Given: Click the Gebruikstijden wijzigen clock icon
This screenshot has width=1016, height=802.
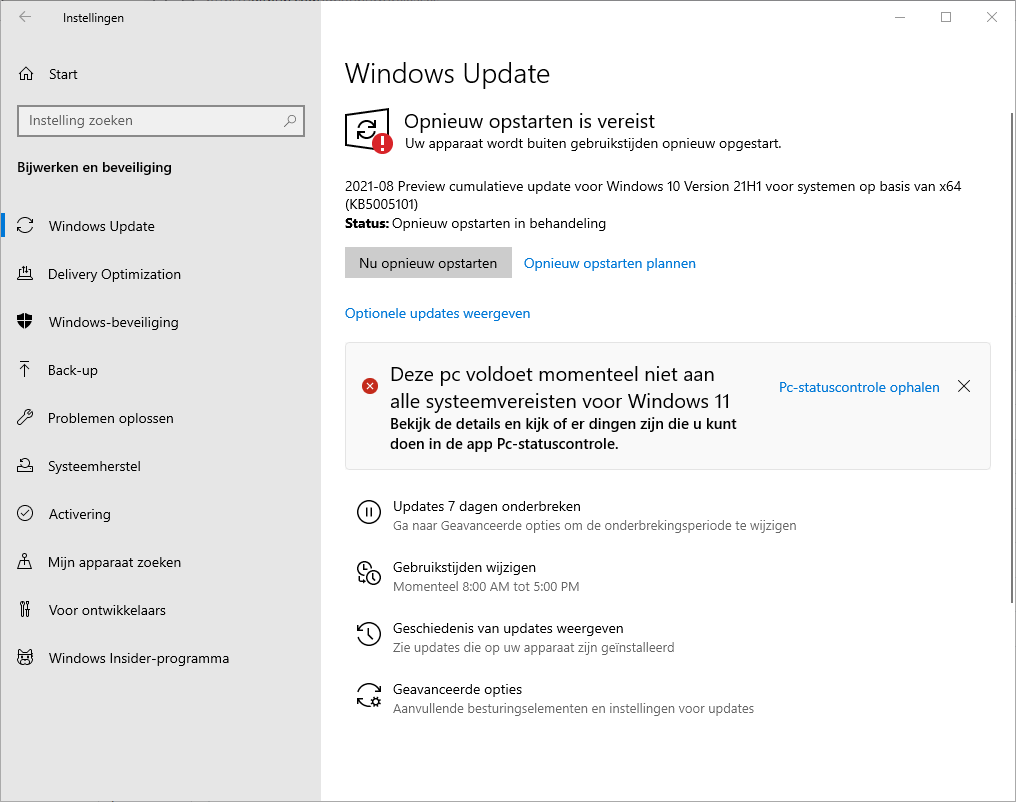Looking at the screenshot, I should [x=368, y=574].
